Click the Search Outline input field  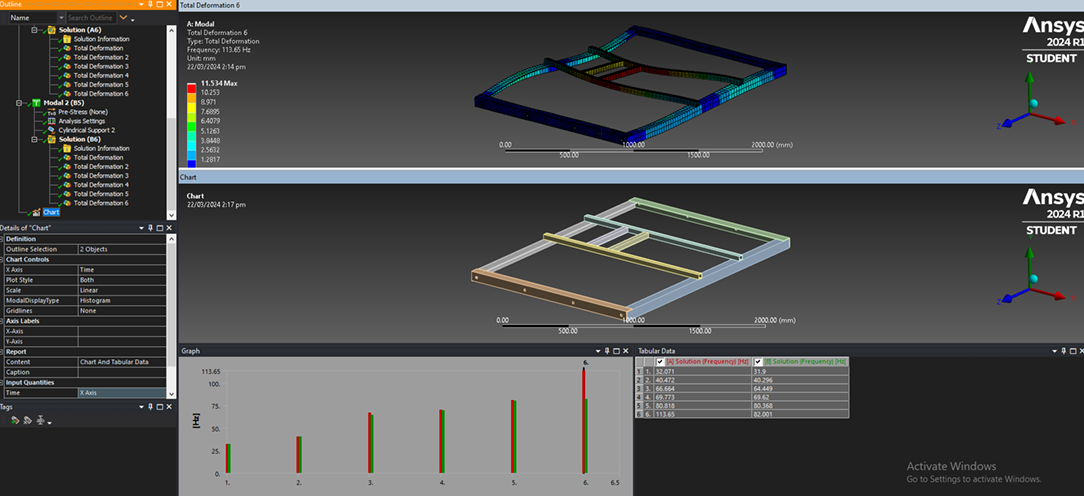[90, 18]
